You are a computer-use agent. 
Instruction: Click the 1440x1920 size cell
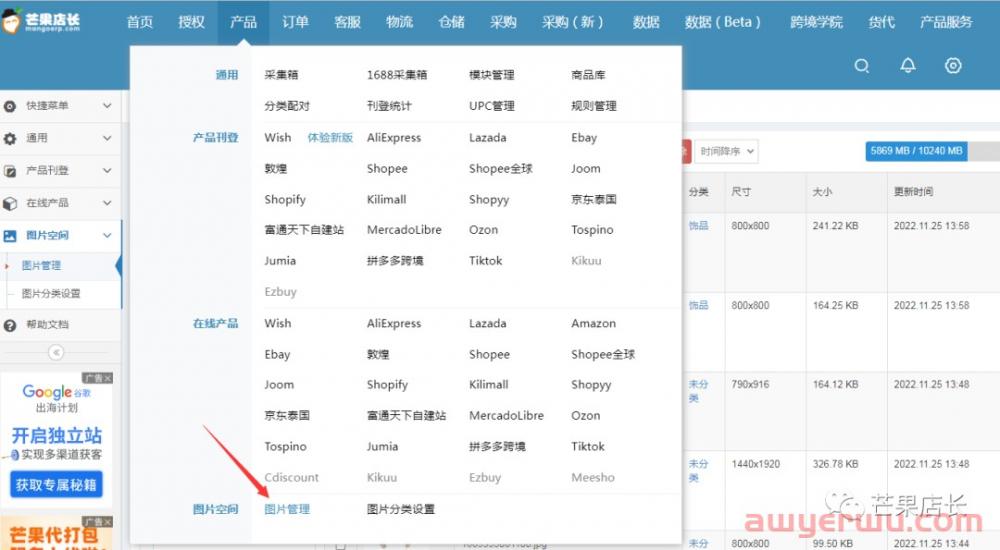click(756, 464)
